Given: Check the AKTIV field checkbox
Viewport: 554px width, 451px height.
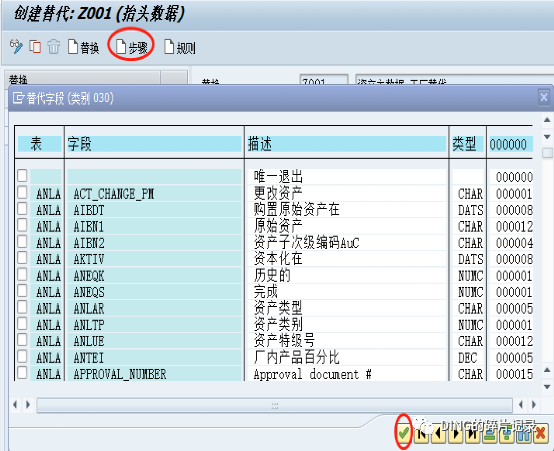Looking at the screenshot, I should coord(22,258).
